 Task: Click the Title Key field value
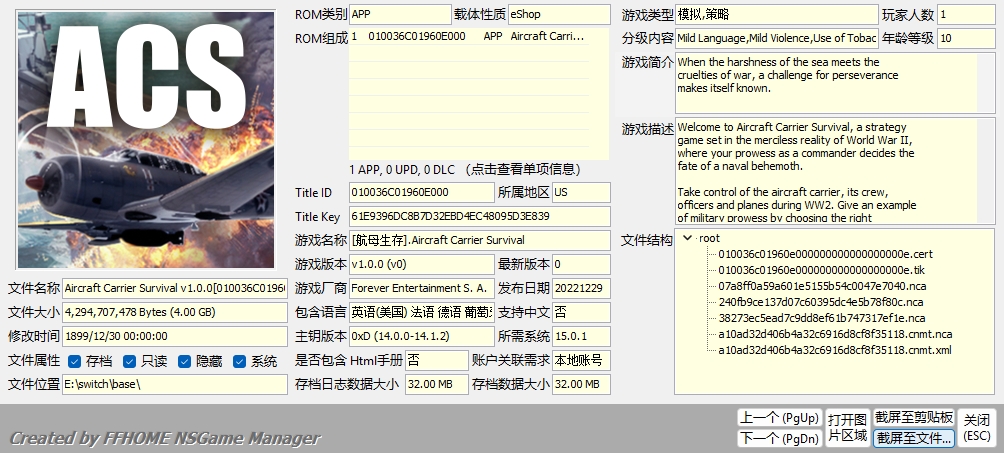pos(480,217)
